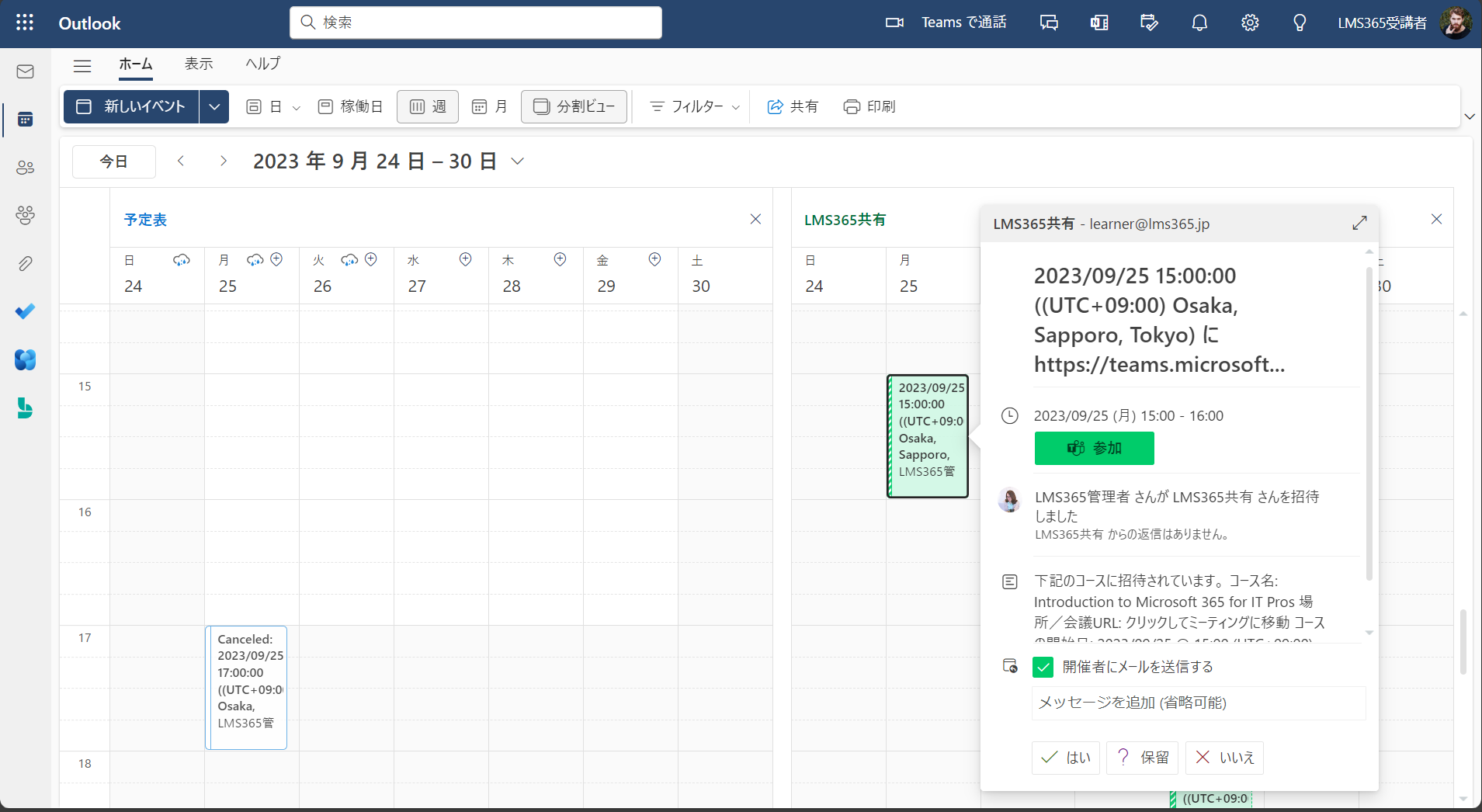Screen dimensions: 1482x812
Task: Add an event on Monday 25 via plus icon
Action: (276, 259)
